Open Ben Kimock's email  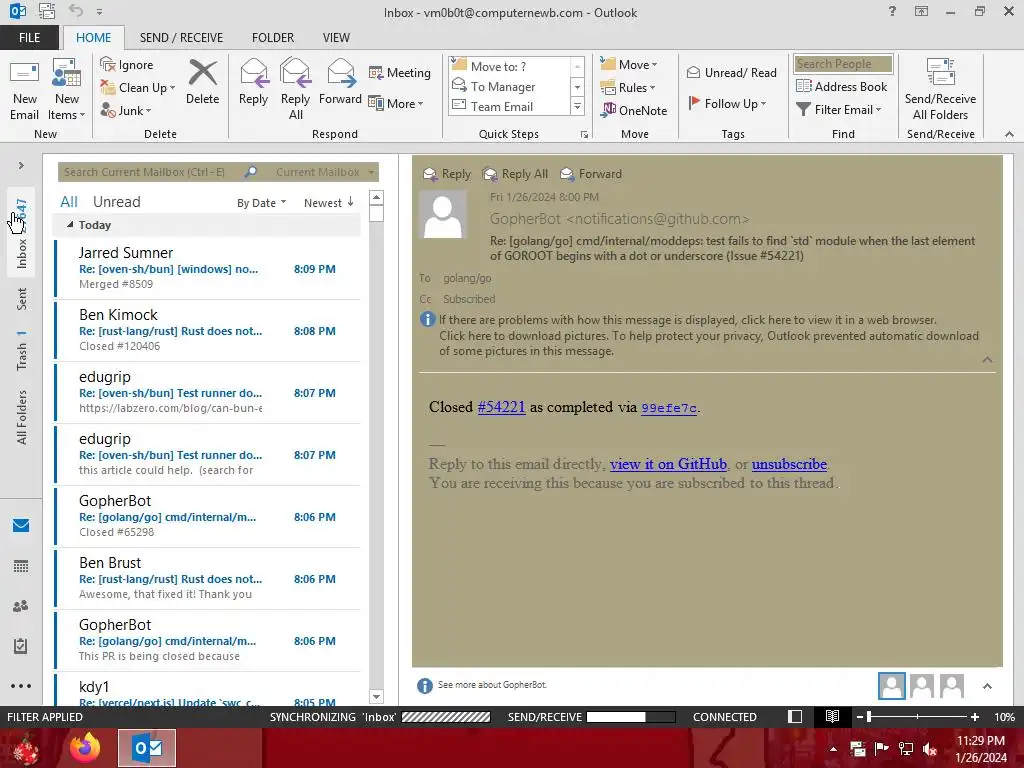208,330
